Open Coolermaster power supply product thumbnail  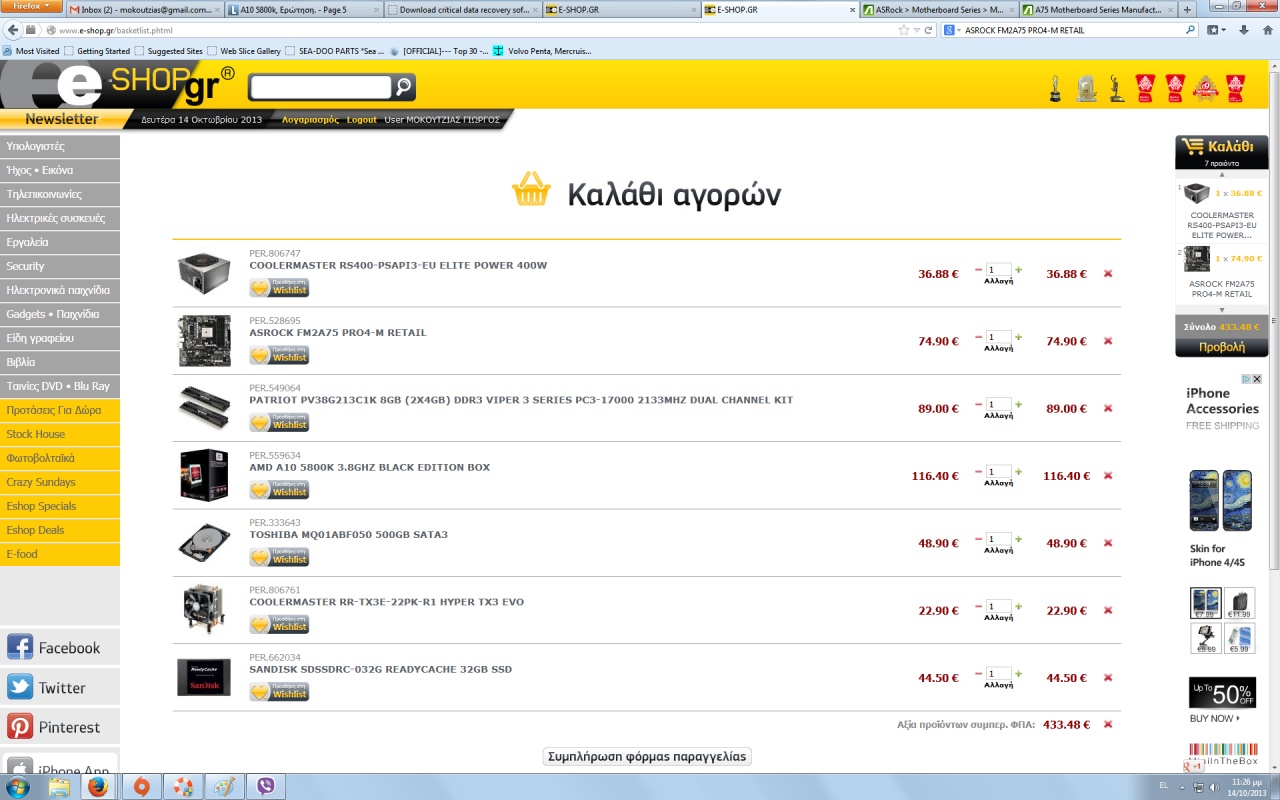pos(204,273)
